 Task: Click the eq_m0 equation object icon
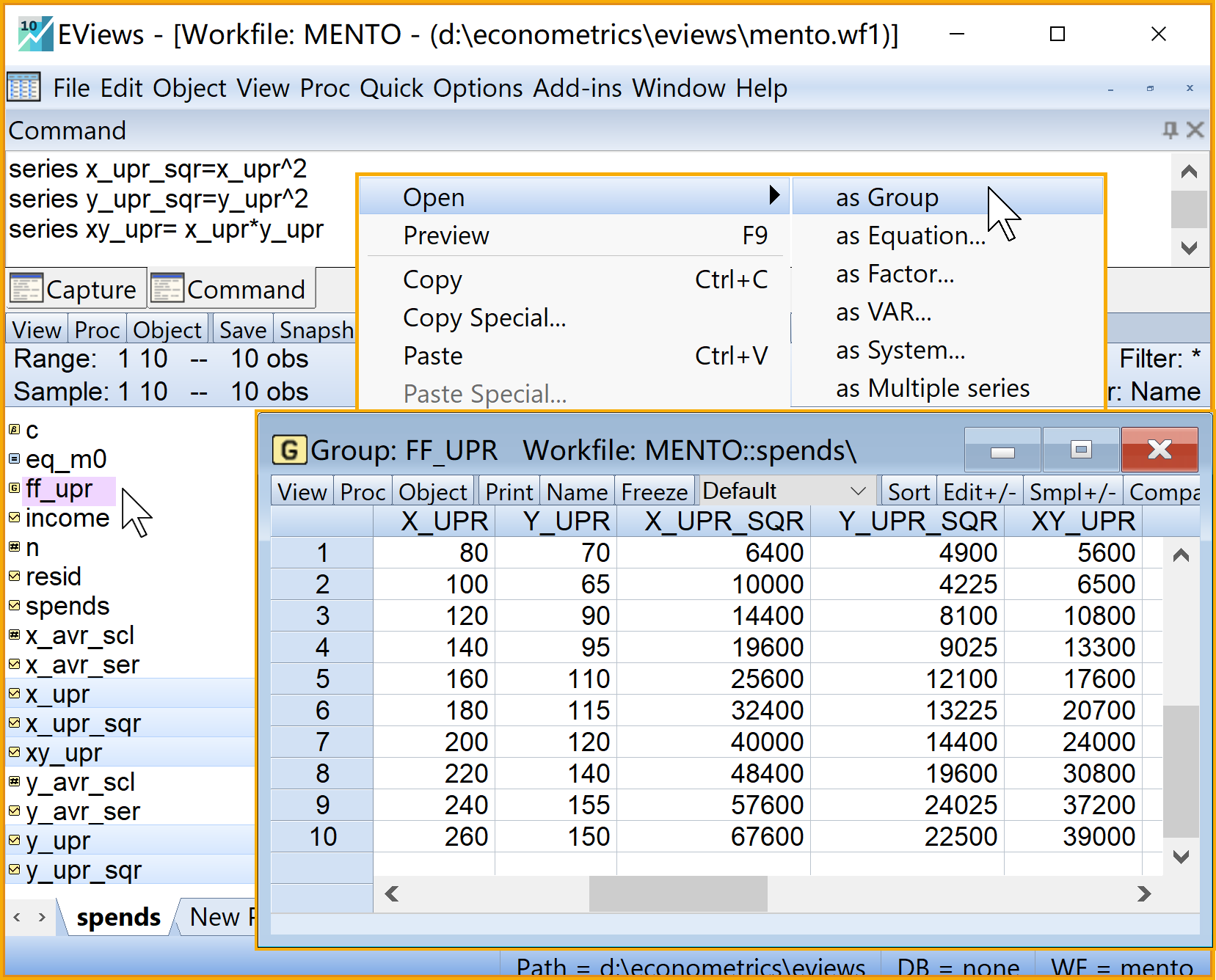[x=14, y=459]
